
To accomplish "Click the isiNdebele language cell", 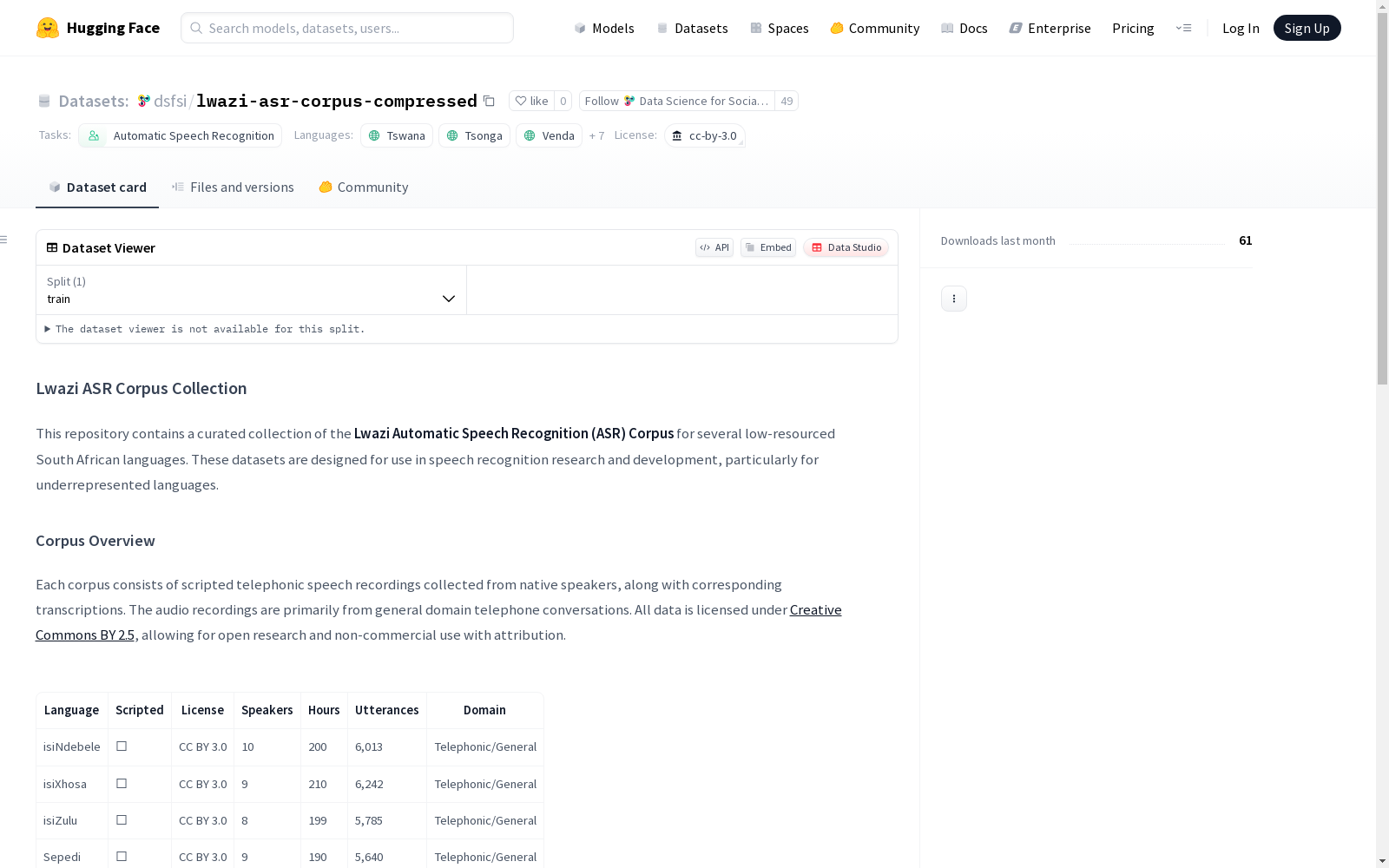I will [72, 746].
